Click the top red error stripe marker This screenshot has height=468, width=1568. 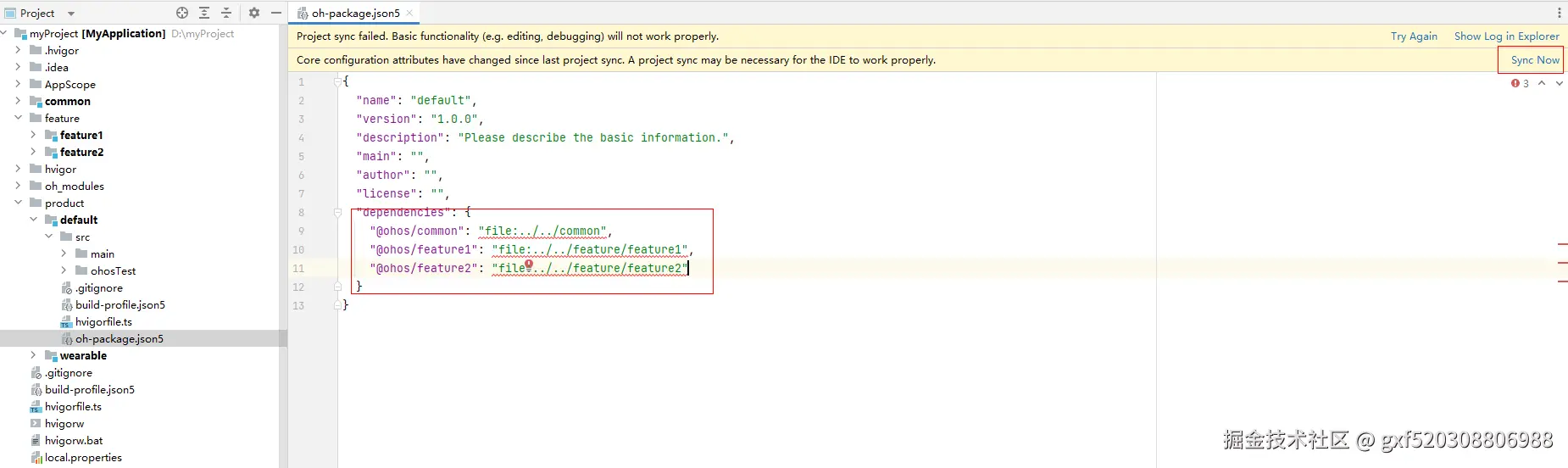click(x=1562, y=244)
